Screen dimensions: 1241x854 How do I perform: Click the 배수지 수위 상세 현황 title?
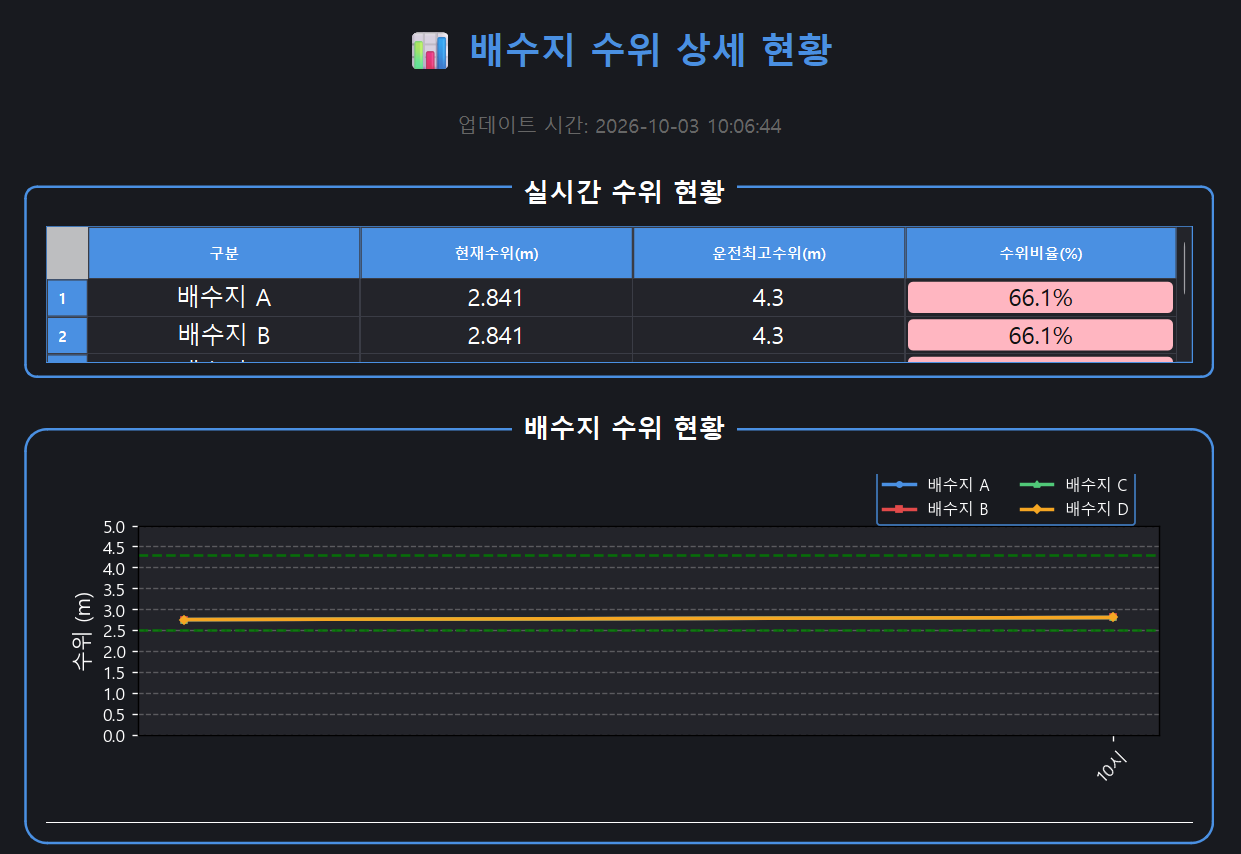[650, 50]
